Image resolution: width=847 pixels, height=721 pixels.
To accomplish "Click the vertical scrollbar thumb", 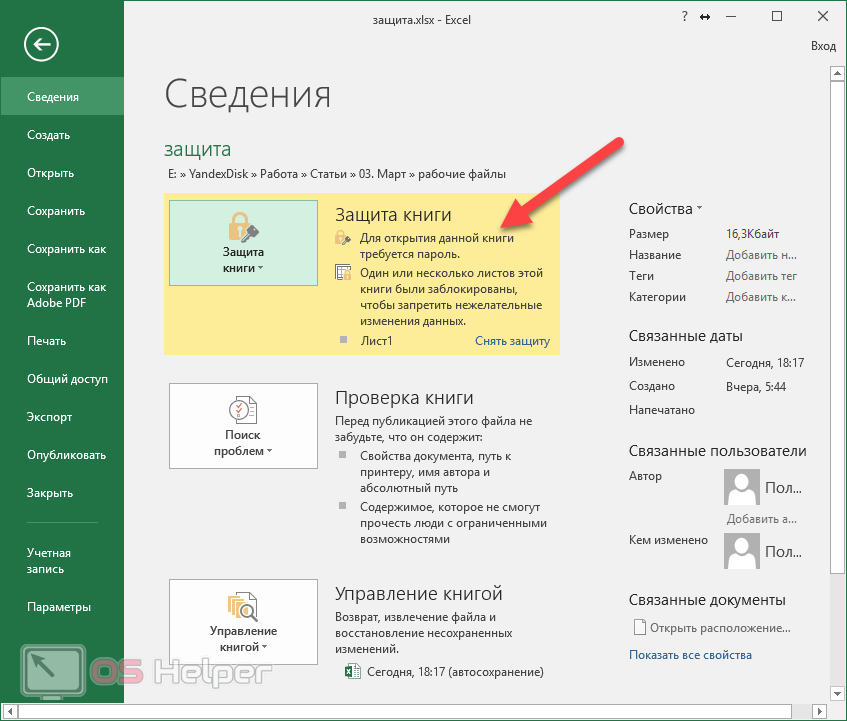I will (x=837, y=327).
